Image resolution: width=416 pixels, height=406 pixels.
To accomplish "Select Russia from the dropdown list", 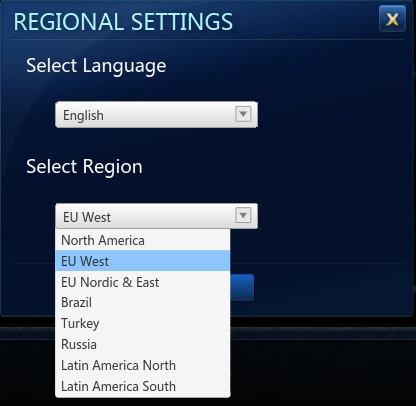I will [x=143, y=344].
